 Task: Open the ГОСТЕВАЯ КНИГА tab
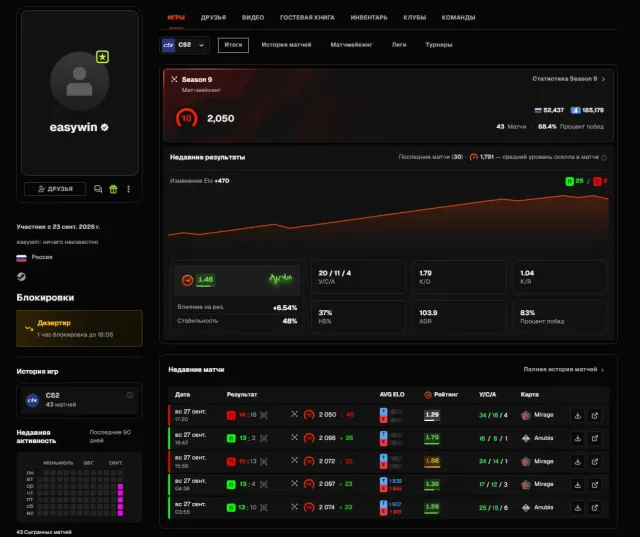307,18
